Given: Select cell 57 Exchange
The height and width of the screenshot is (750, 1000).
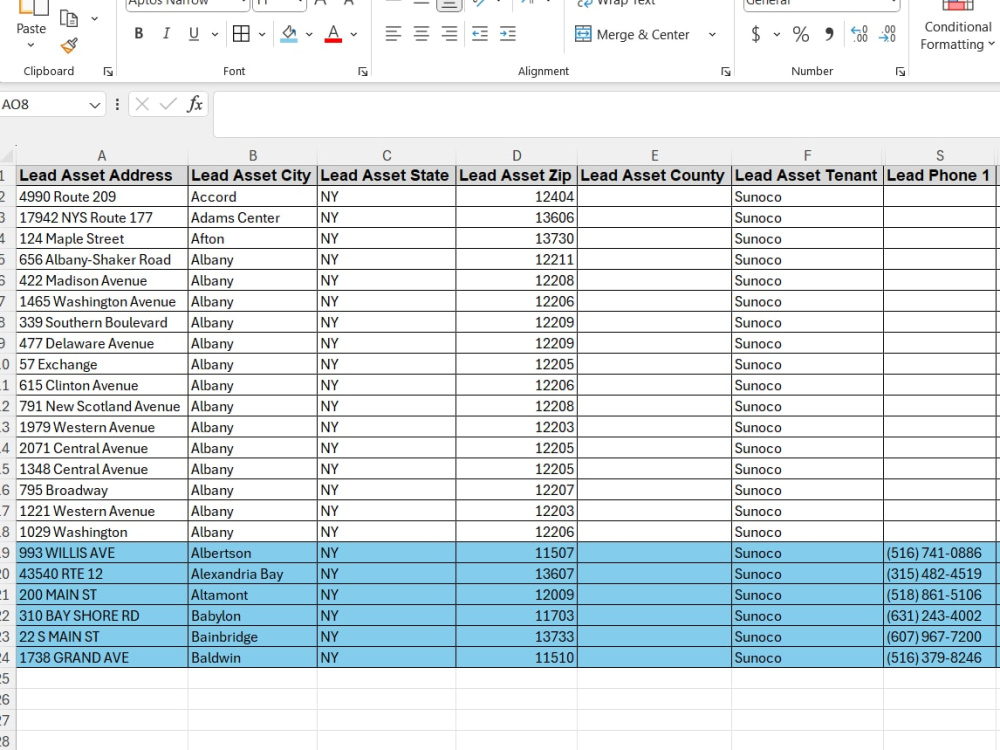Looking at the screenshot, I should 102,364.
